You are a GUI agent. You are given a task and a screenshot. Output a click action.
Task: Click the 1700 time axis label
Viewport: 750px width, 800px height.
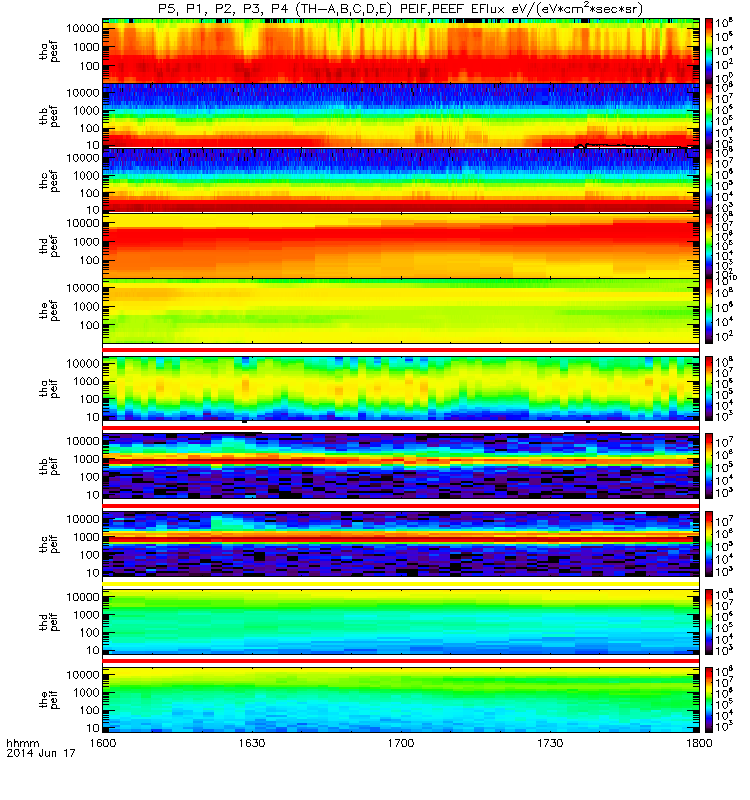[x=401, y=743]
